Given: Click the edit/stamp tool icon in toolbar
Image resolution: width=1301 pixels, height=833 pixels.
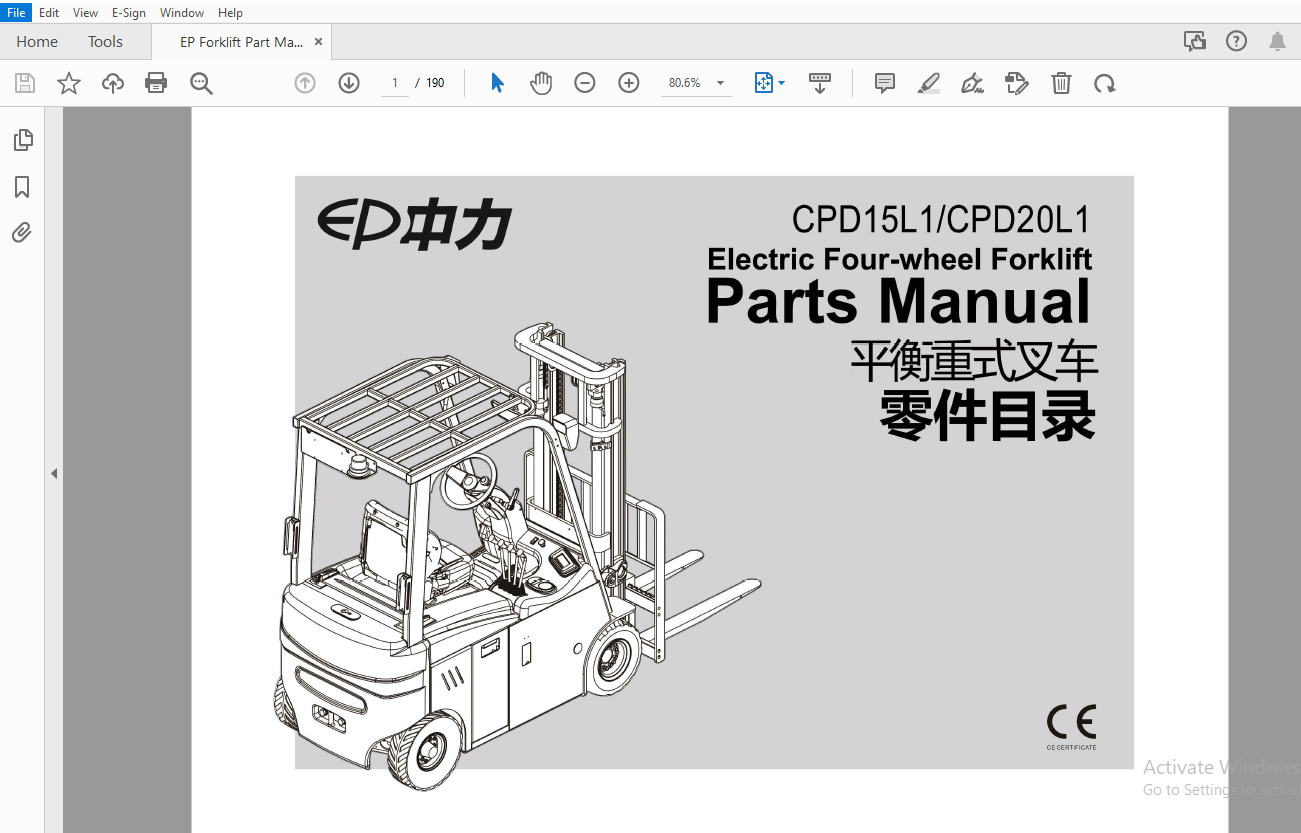Looking at the screenshot, I should click(x=1017, y=83).
